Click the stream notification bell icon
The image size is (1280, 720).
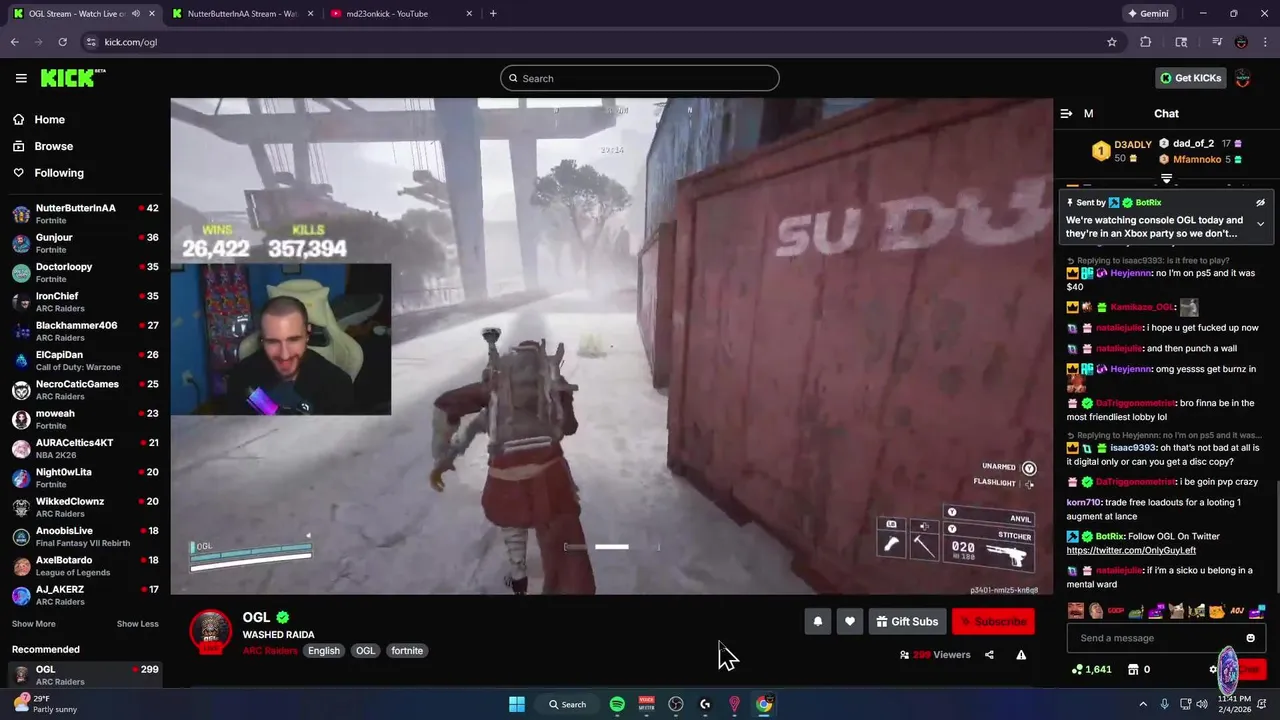[x=818, y=621]
